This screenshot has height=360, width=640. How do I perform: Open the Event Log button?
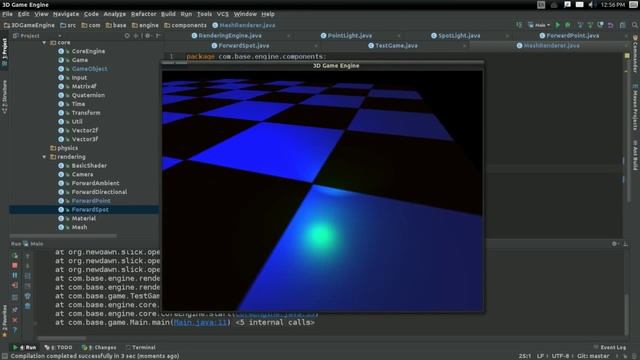609,347
